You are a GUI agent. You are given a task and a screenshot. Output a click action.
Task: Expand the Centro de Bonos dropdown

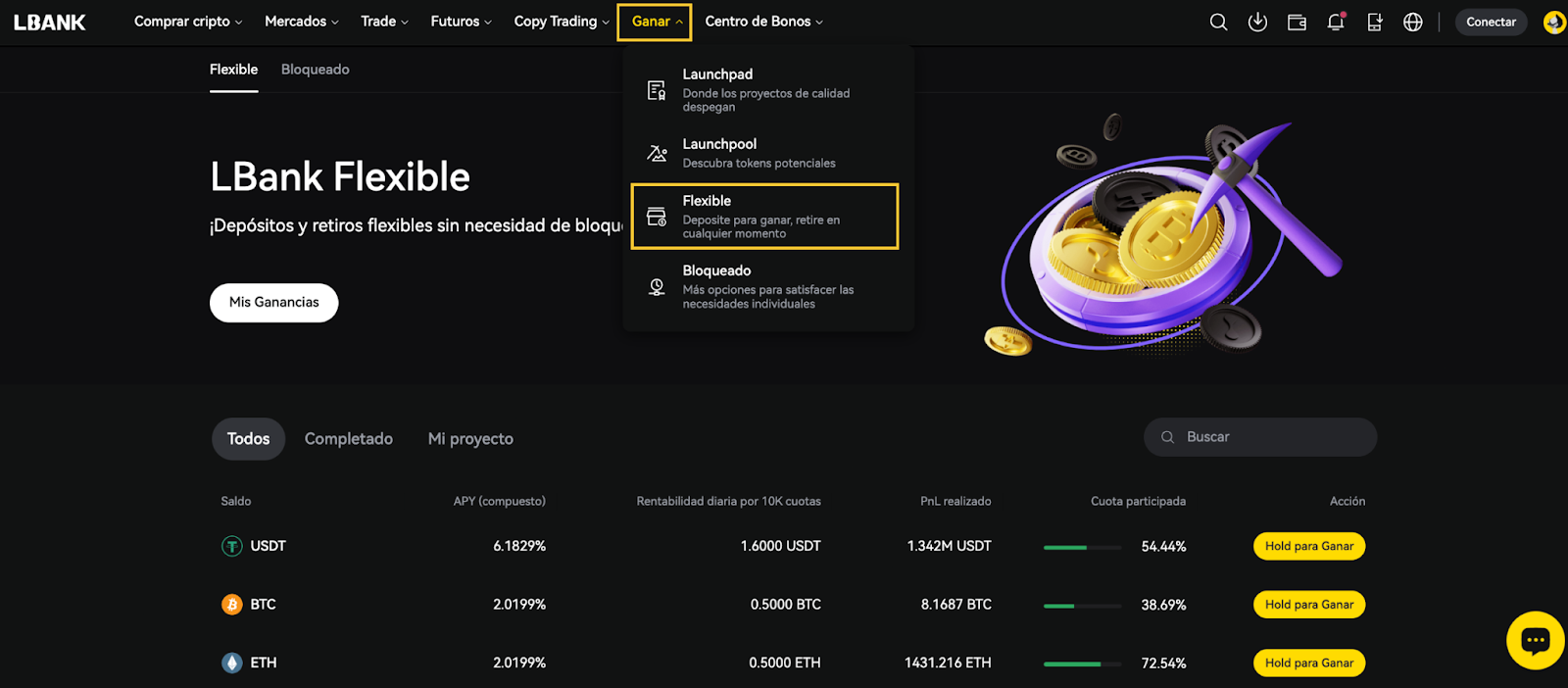coord(764,22)
